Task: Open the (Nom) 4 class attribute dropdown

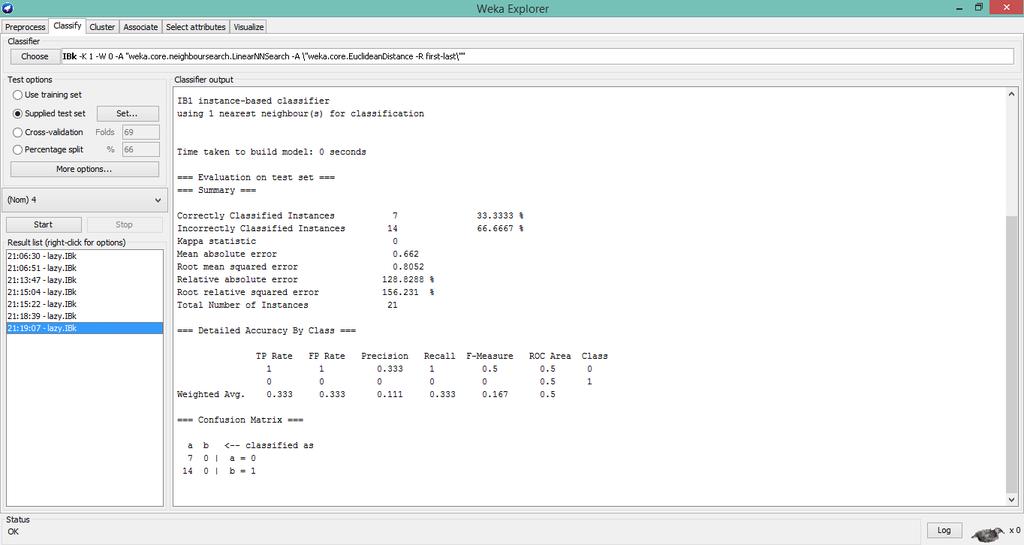Action: [85, 200]
